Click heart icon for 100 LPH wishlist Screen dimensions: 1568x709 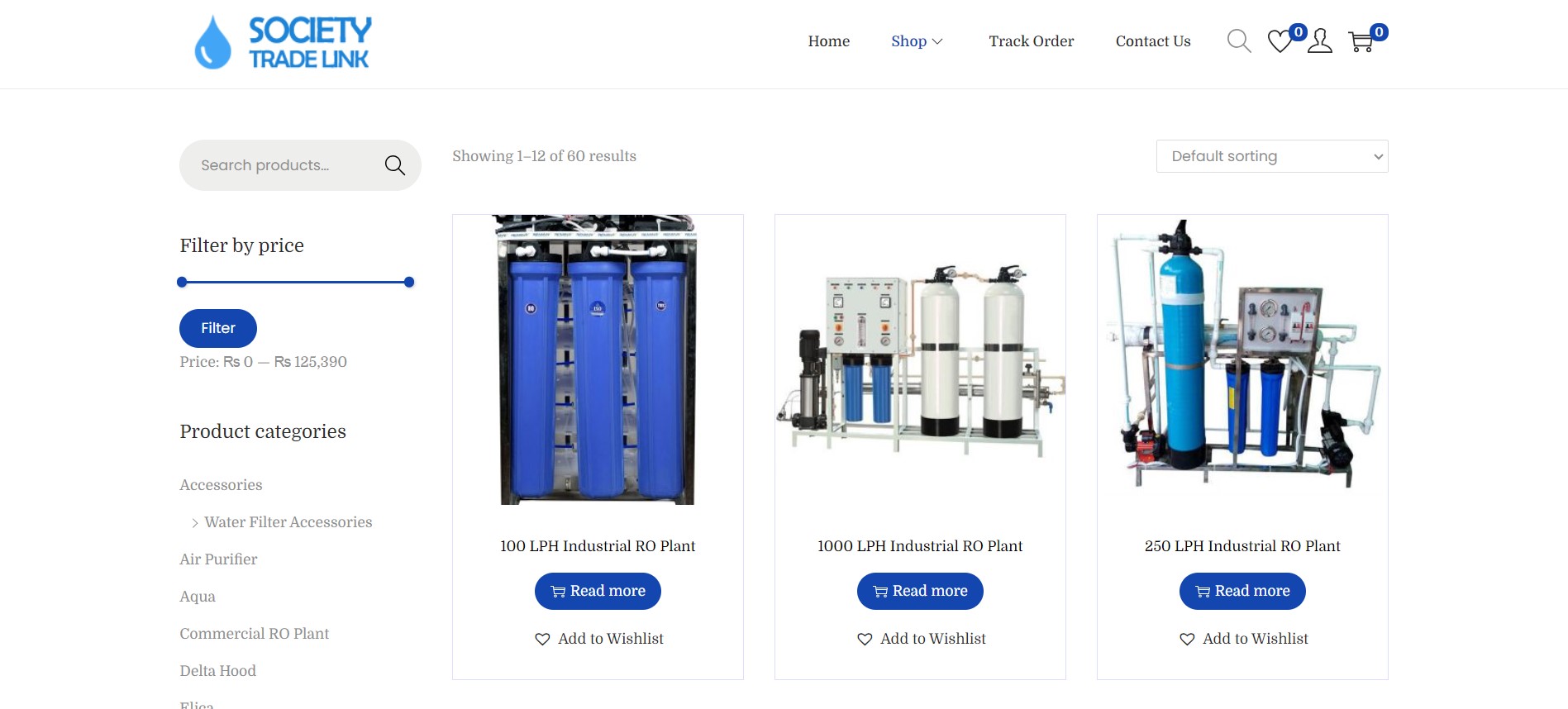pyautogui.click(x=542, y=639)
